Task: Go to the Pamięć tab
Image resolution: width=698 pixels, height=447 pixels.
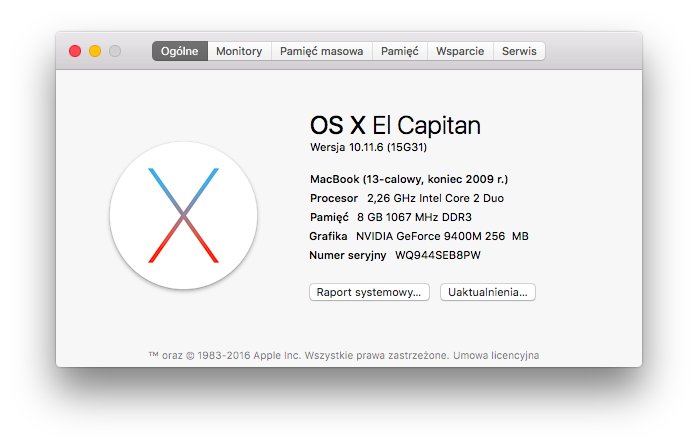Action: [x=400, y=51]
